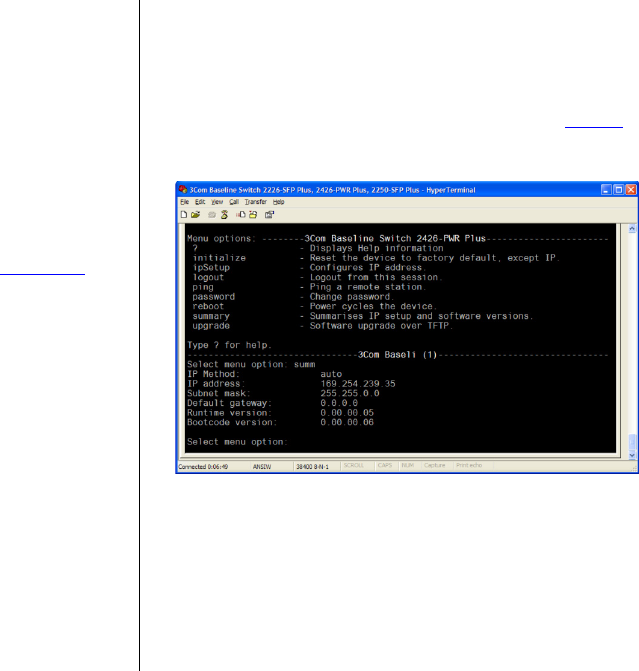
Task: Click the HyperTerminal title bar application icon
Action: [183, 190]
